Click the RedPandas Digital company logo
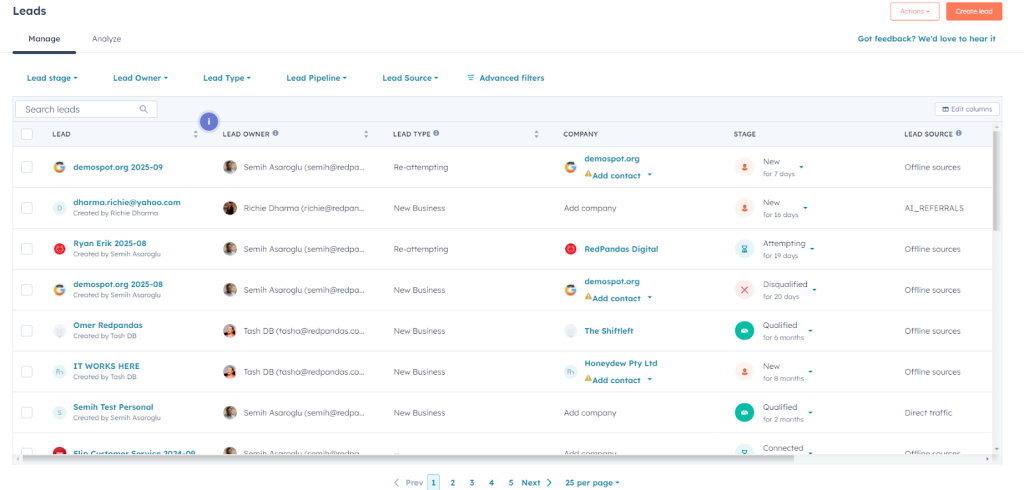The image size is (1024, 490). click(x=571, y=249)
